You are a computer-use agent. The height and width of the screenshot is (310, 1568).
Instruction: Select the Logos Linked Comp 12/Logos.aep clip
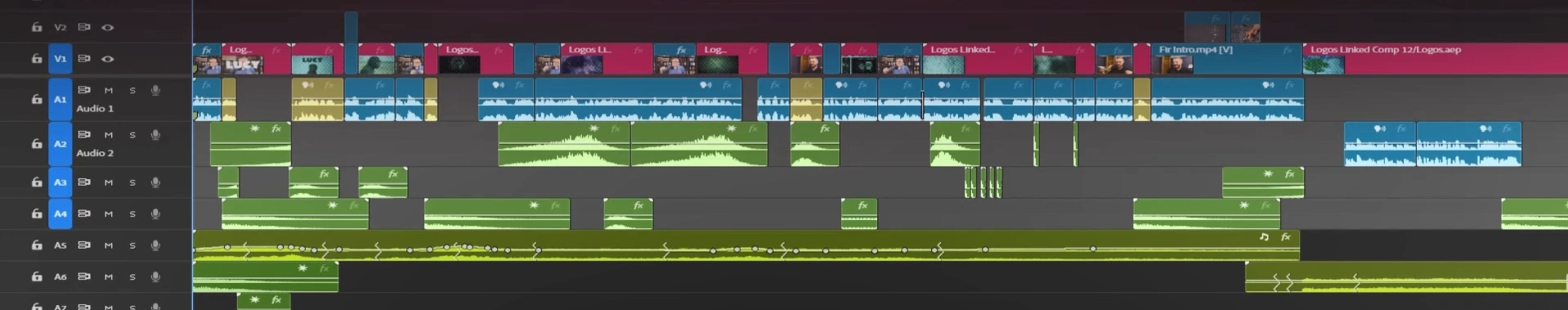(x=1435, y=59)
